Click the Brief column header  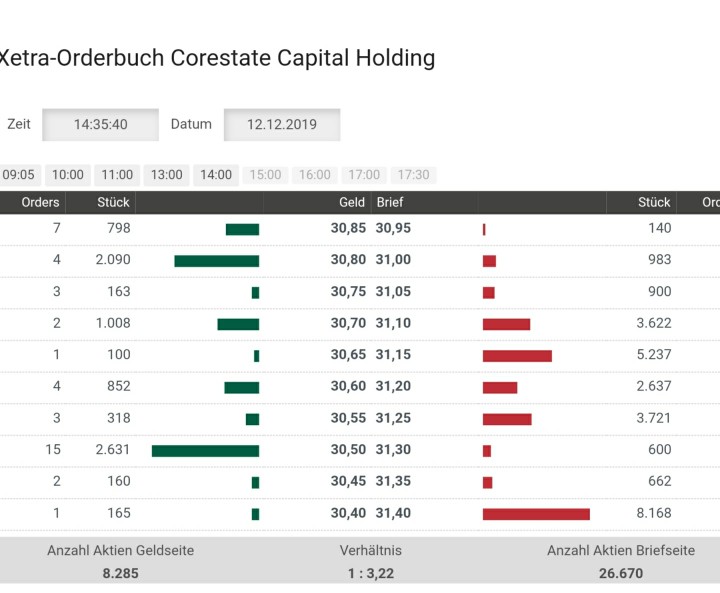pos(390,202)
